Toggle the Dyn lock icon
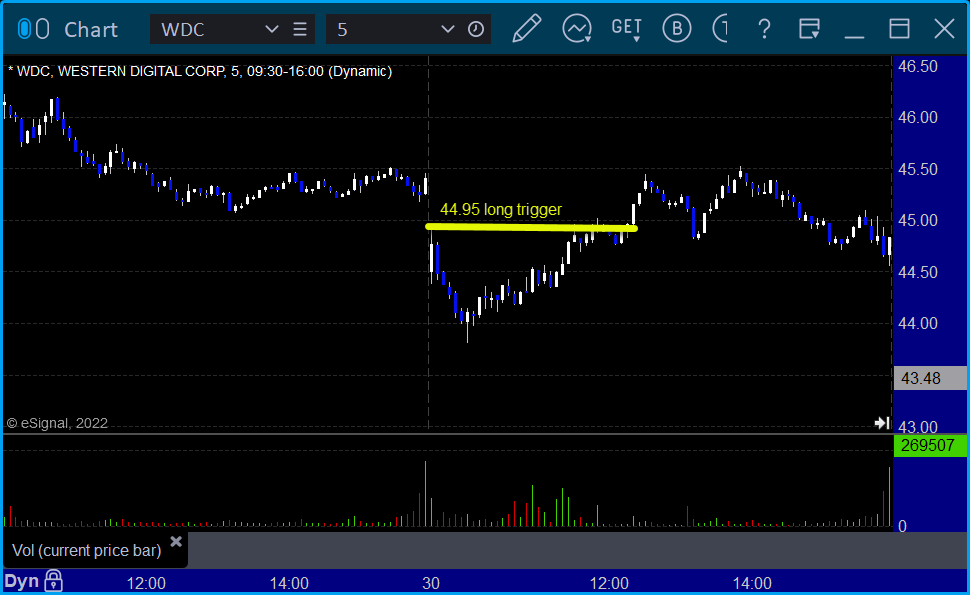The width and height of the screenshot is (970, 595). click(53, 581)
